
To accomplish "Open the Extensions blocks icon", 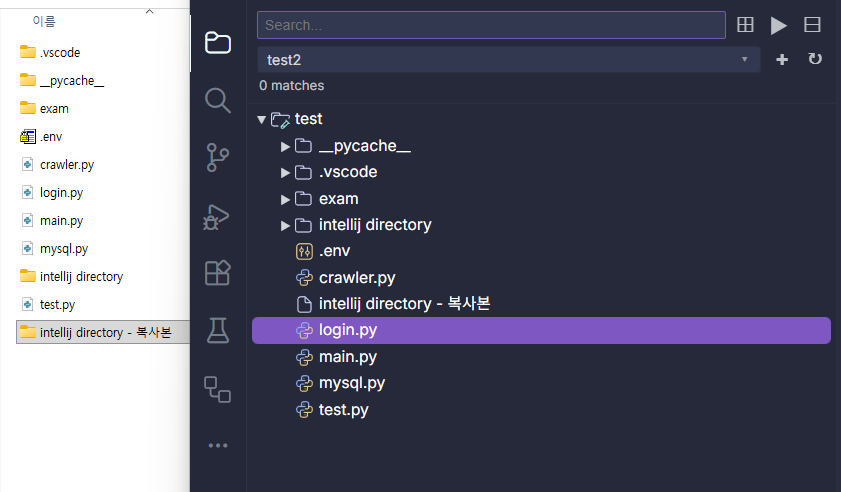I will [x=218, y=273].
